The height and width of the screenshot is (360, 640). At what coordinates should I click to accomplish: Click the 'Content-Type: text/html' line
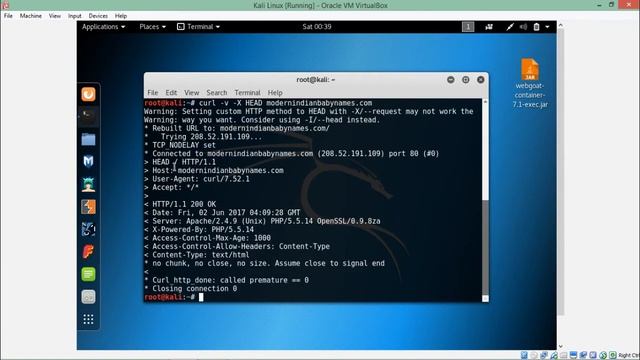point(196,255)
